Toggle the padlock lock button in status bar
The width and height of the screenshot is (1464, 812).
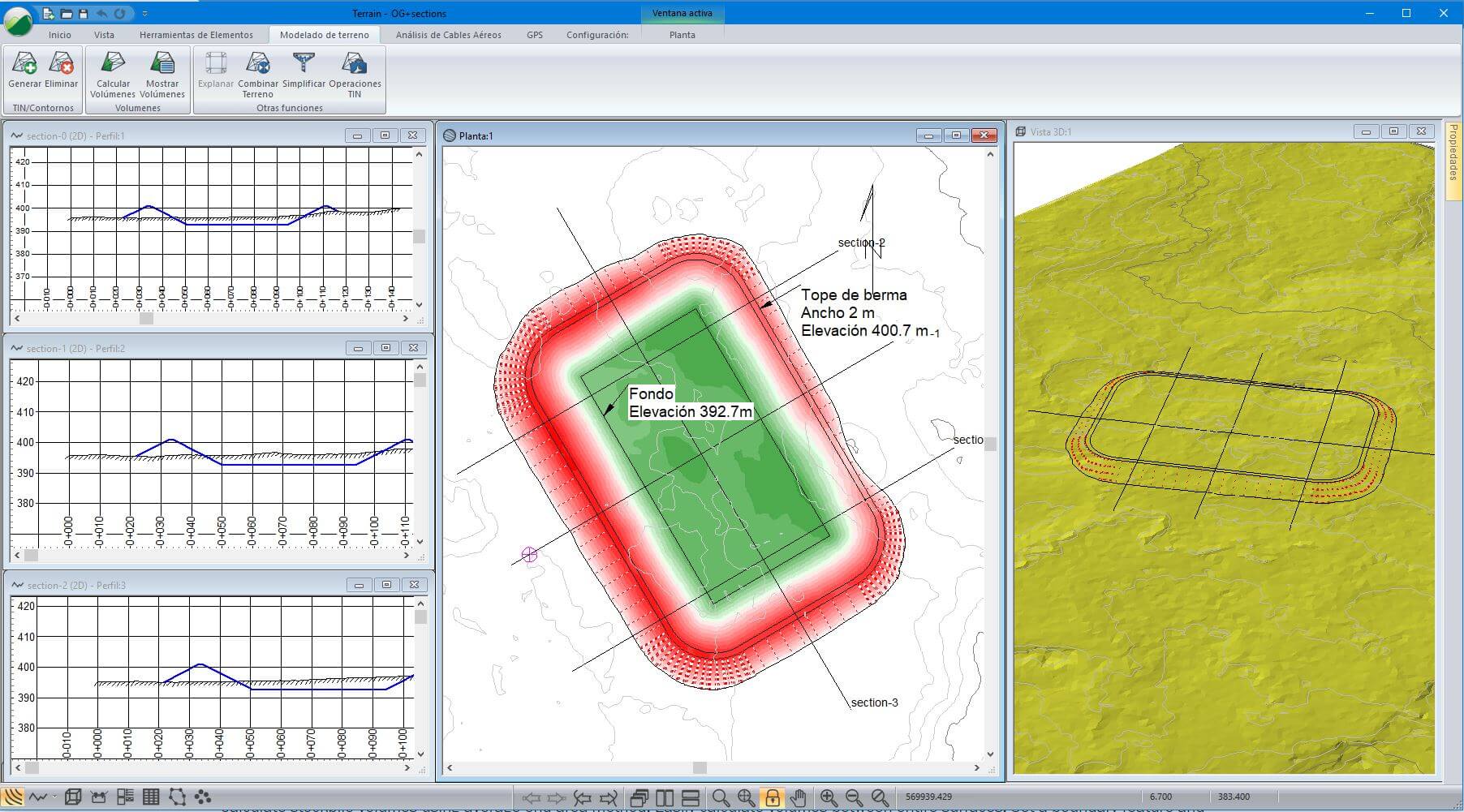pyautogui.click(x=772, y=797)
